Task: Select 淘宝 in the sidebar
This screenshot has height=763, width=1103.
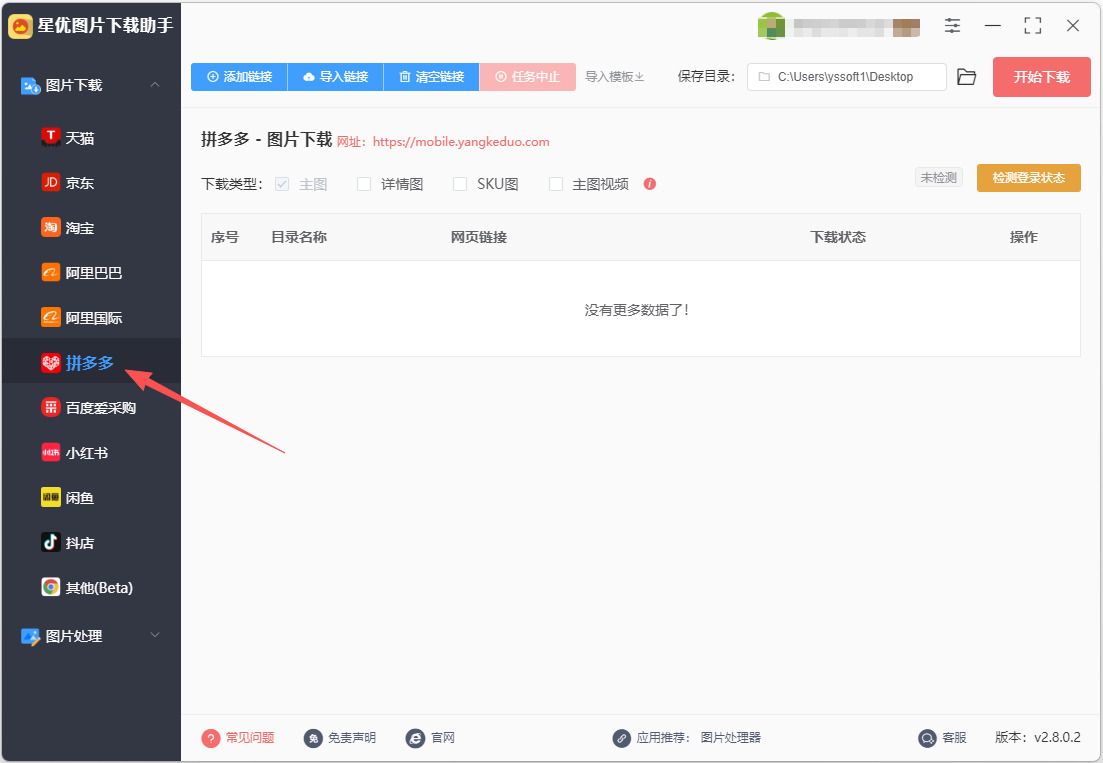Action: tap(91, 228)
